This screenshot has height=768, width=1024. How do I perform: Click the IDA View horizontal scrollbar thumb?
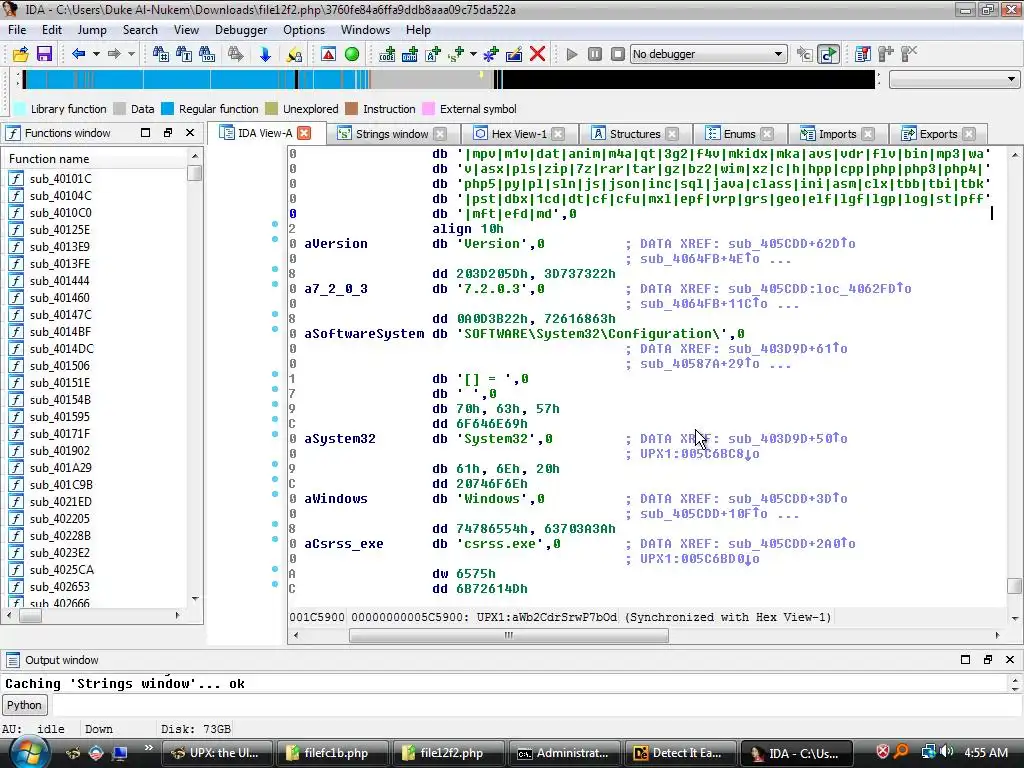(509, 635)
